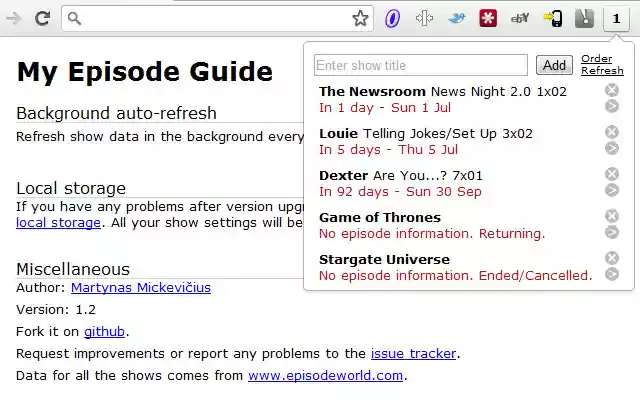Select the Louie show title
640x400 pixels.
tap(338, 133)
